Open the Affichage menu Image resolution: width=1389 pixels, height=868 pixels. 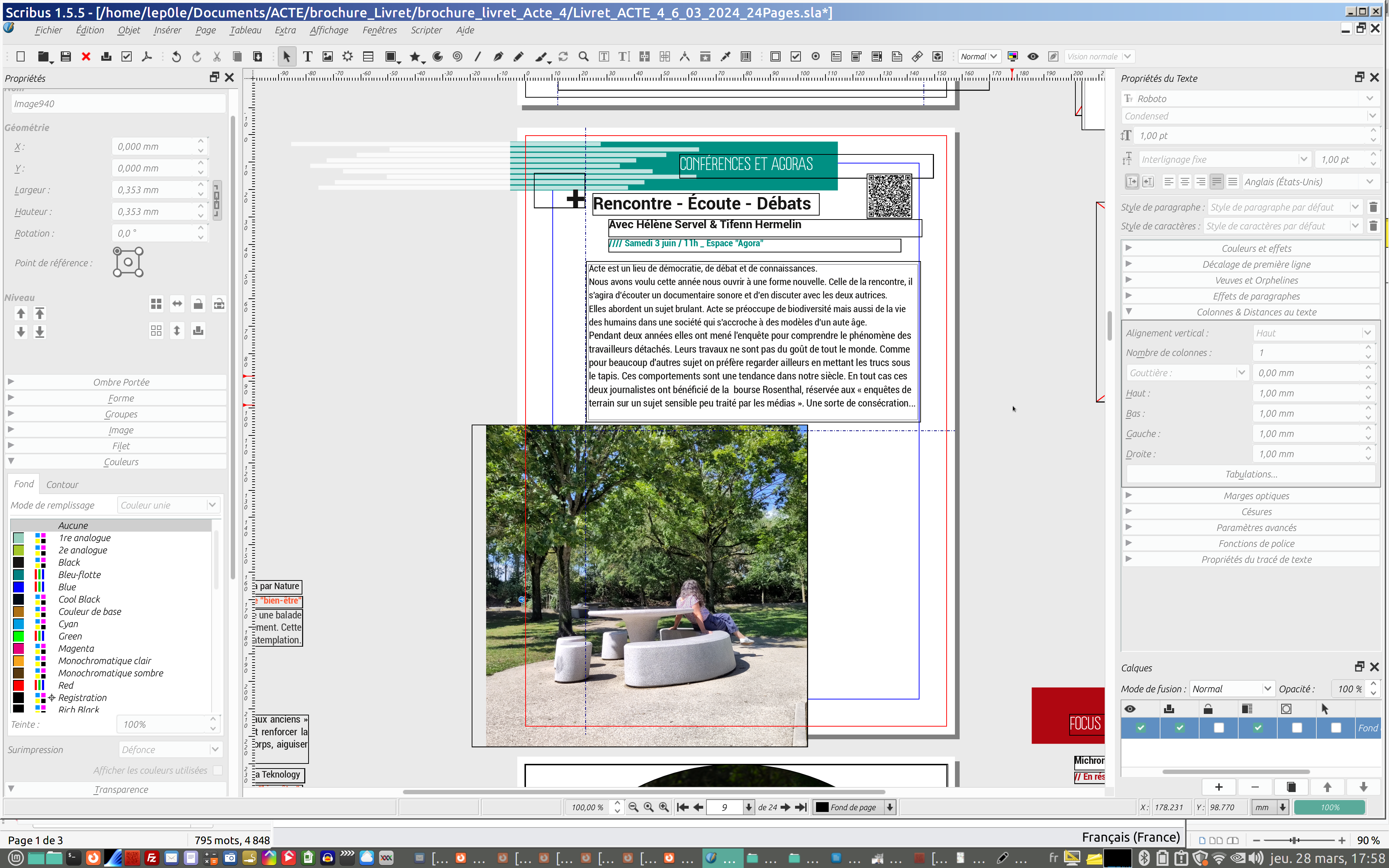click(x=328, y=30)
